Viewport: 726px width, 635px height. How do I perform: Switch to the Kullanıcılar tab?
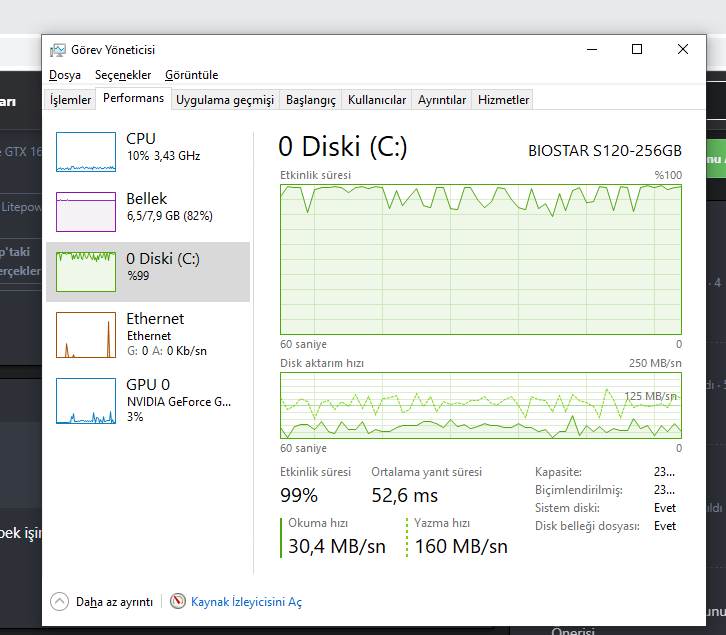[x=377, y=100]
